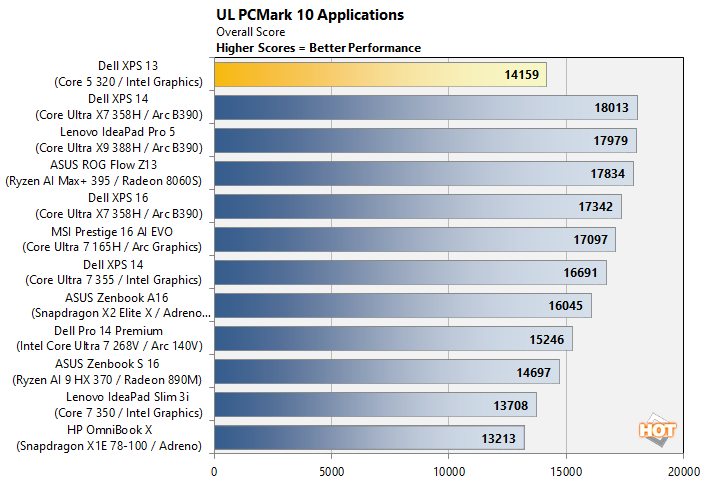Click the x-axis tick label 5000
Viewport: 708px width, 481px height.
tap(331, 472)
